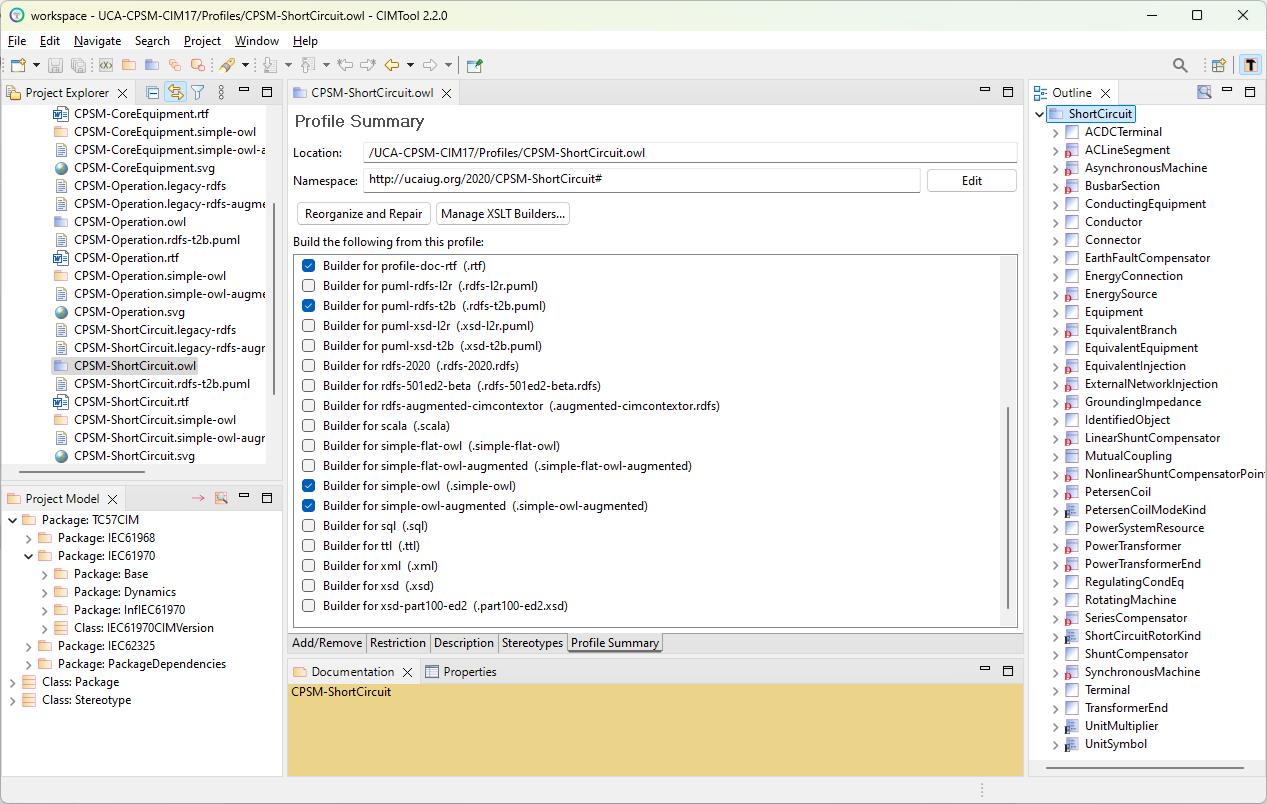The width and height of the screenshot is (1267, 804).
Task: Open the File menu
Action: tap(17, 41)
